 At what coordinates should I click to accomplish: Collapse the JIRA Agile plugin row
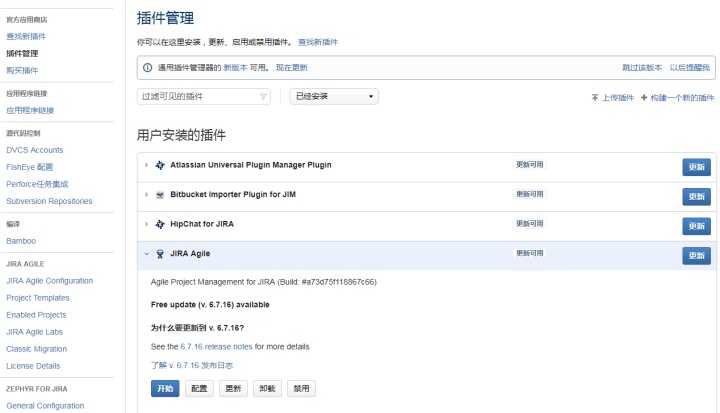coord(146,254)
